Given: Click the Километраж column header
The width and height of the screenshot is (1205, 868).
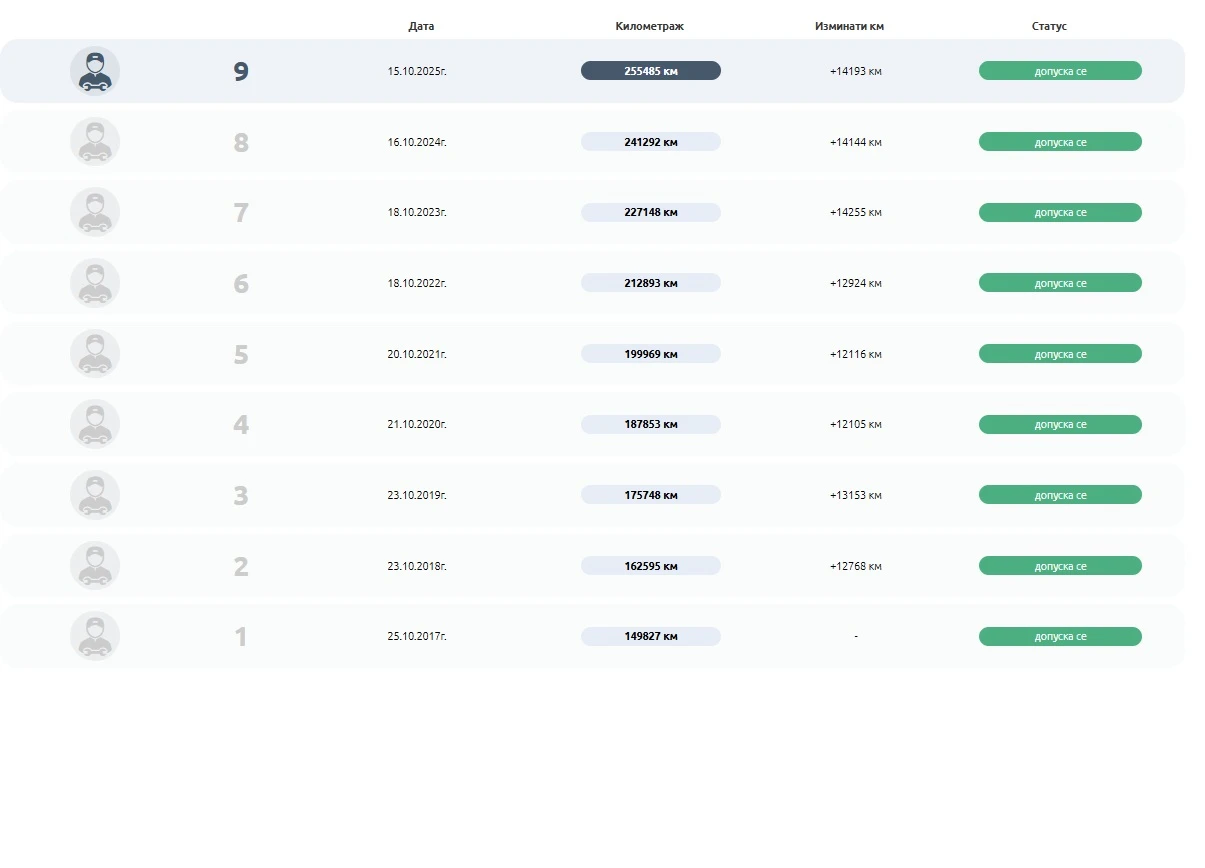Looking at the screenshot, I should point(650,26).
